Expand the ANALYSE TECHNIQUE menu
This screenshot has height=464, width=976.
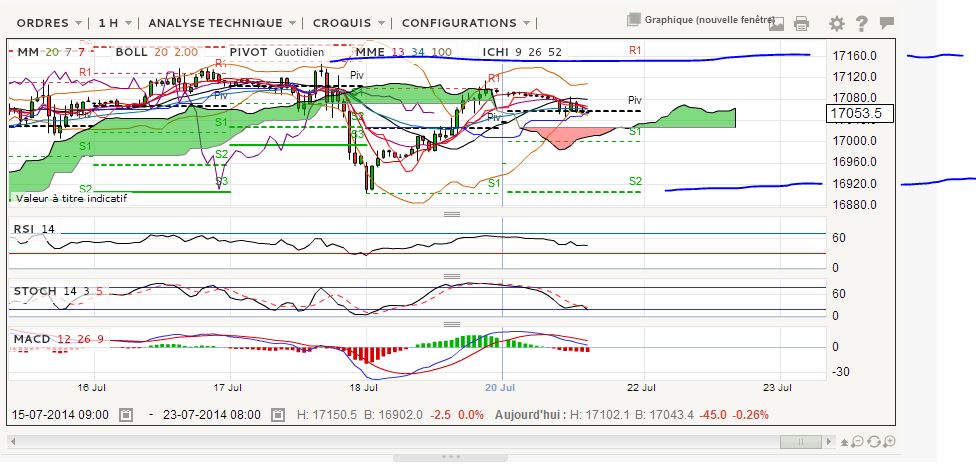[222, 23]
